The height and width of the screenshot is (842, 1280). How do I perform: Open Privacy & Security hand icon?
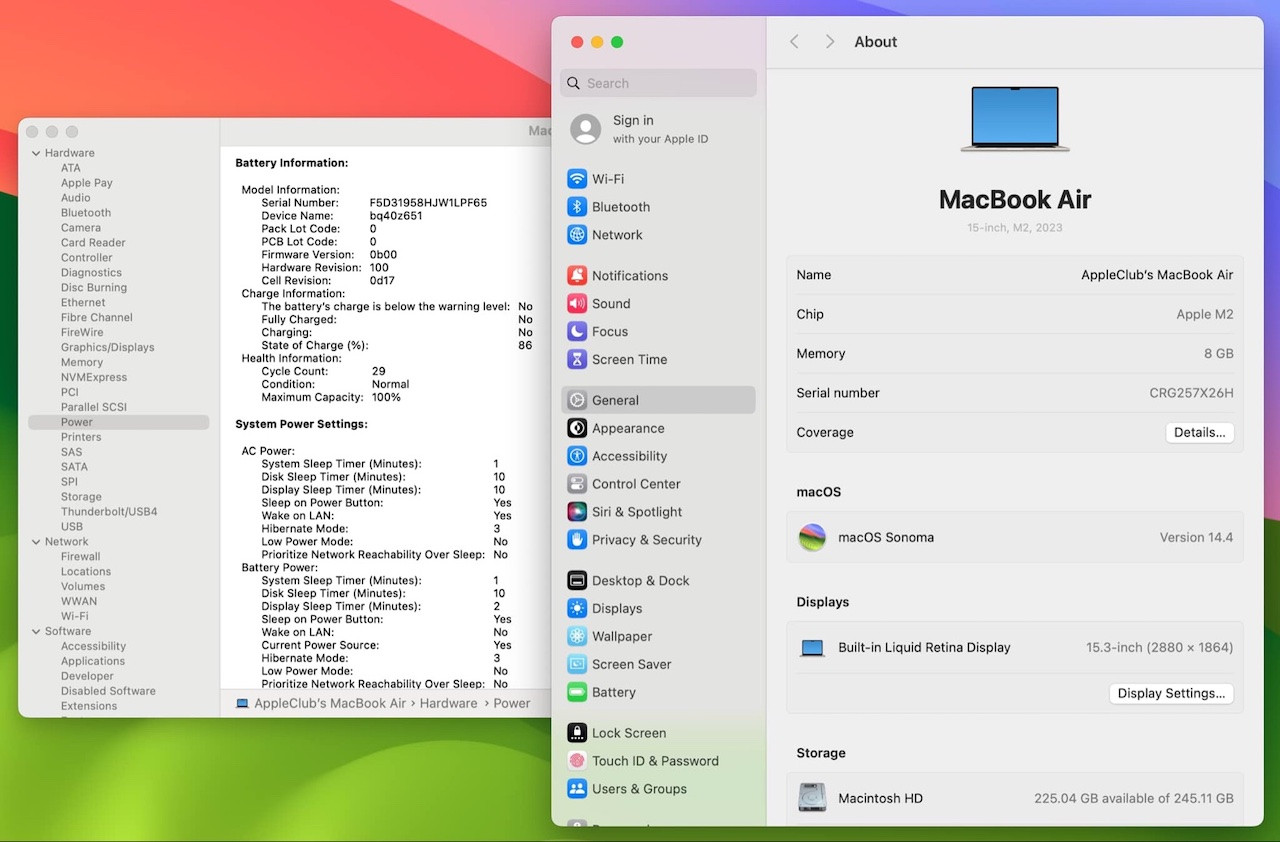(577, 540)
